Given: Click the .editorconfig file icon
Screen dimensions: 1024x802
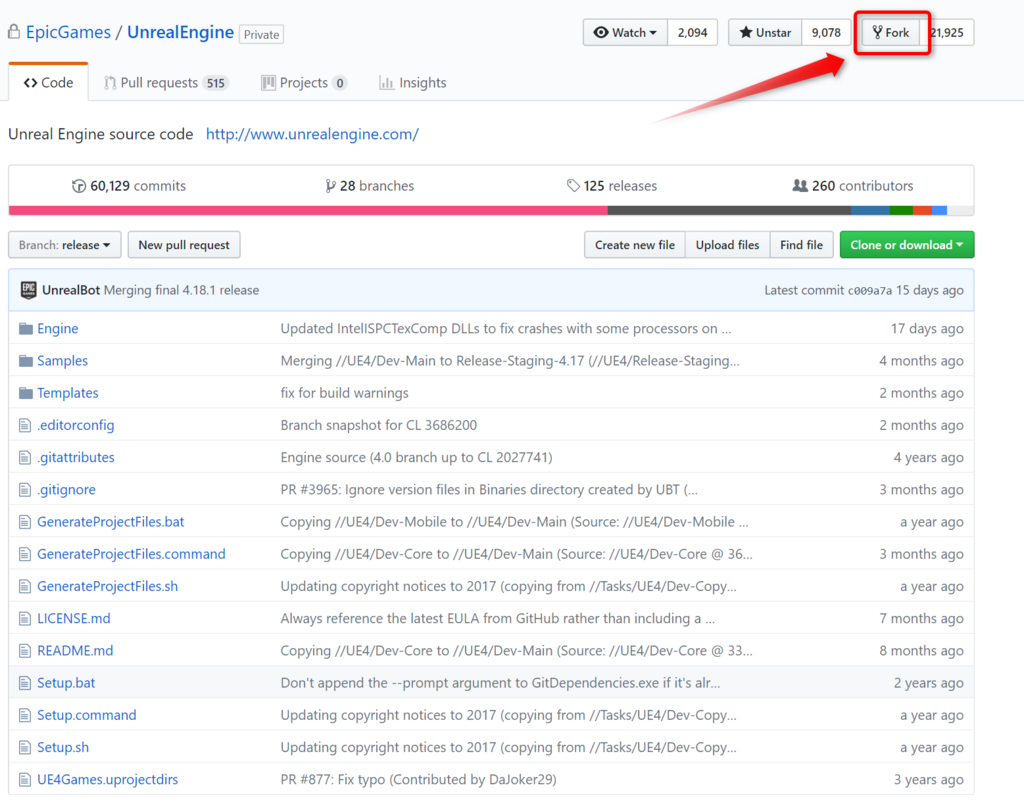Looking at the screenshot, I should (25, 425).
